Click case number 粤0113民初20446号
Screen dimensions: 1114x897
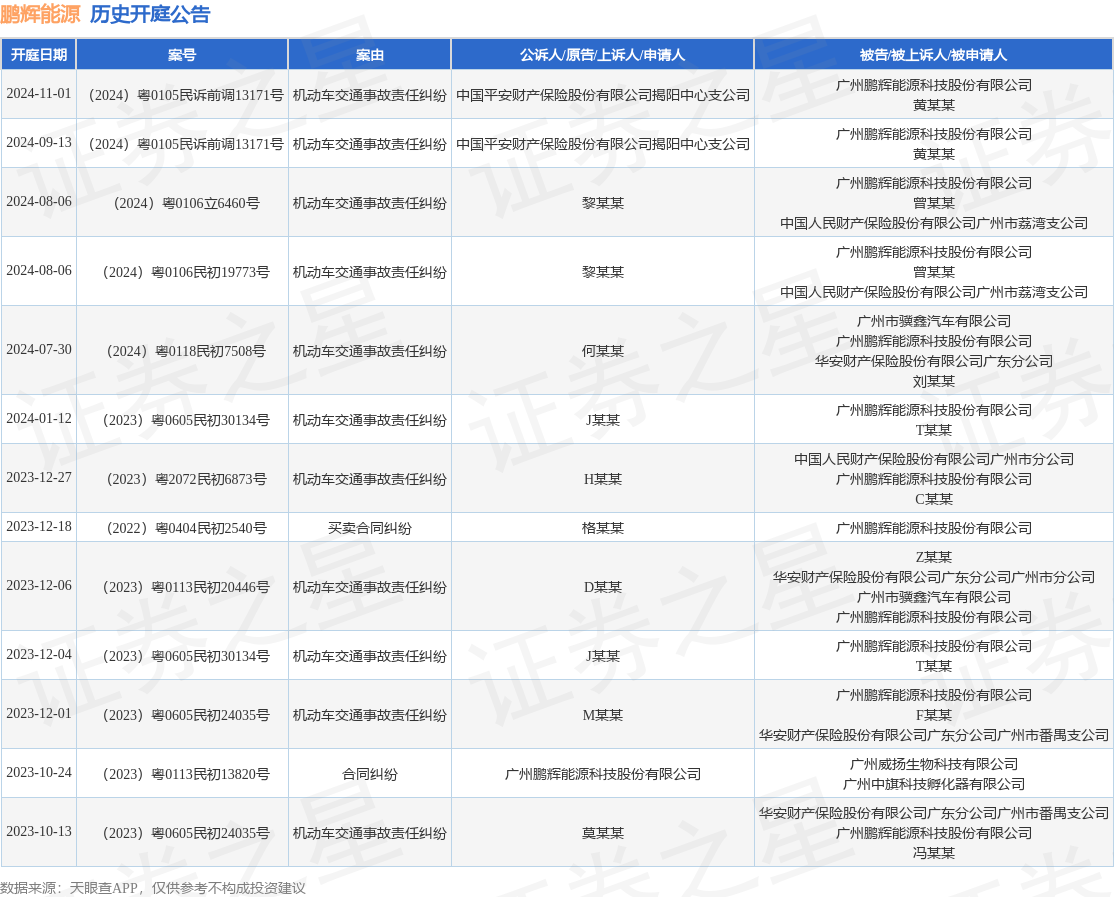186,587
